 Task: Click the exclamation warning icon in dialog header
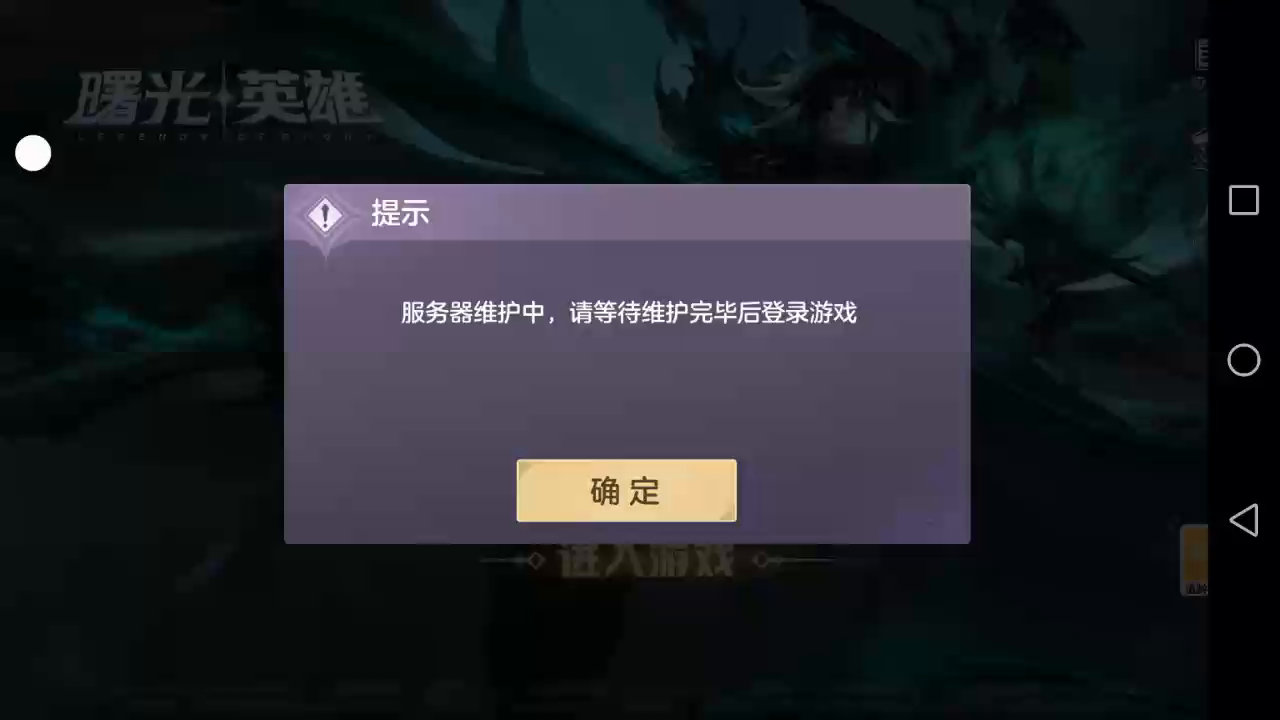(x=324, y=214)
